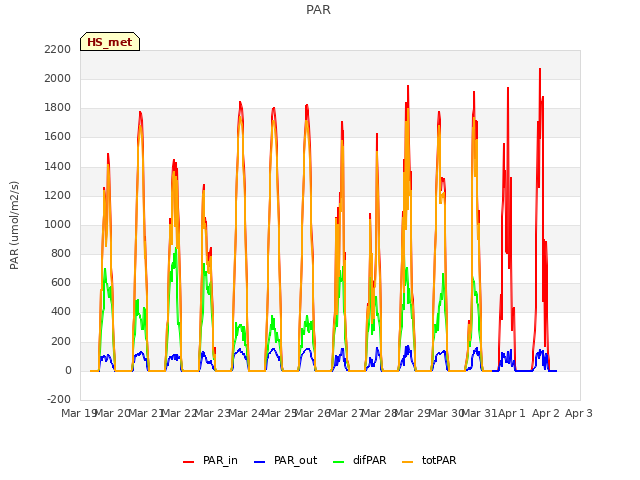The width and height of the screenshot is (640, 480).
Task: Click the 1800 y-axis tick label
Action: pyautogui.click(x=58, y=108)
